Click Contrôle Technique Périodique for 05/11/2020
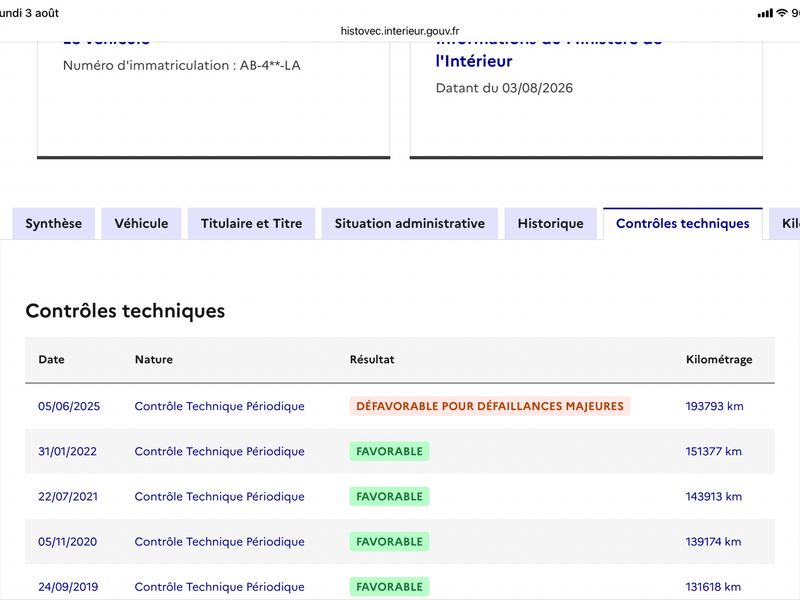Screen dimensions: 800x600 219,542
